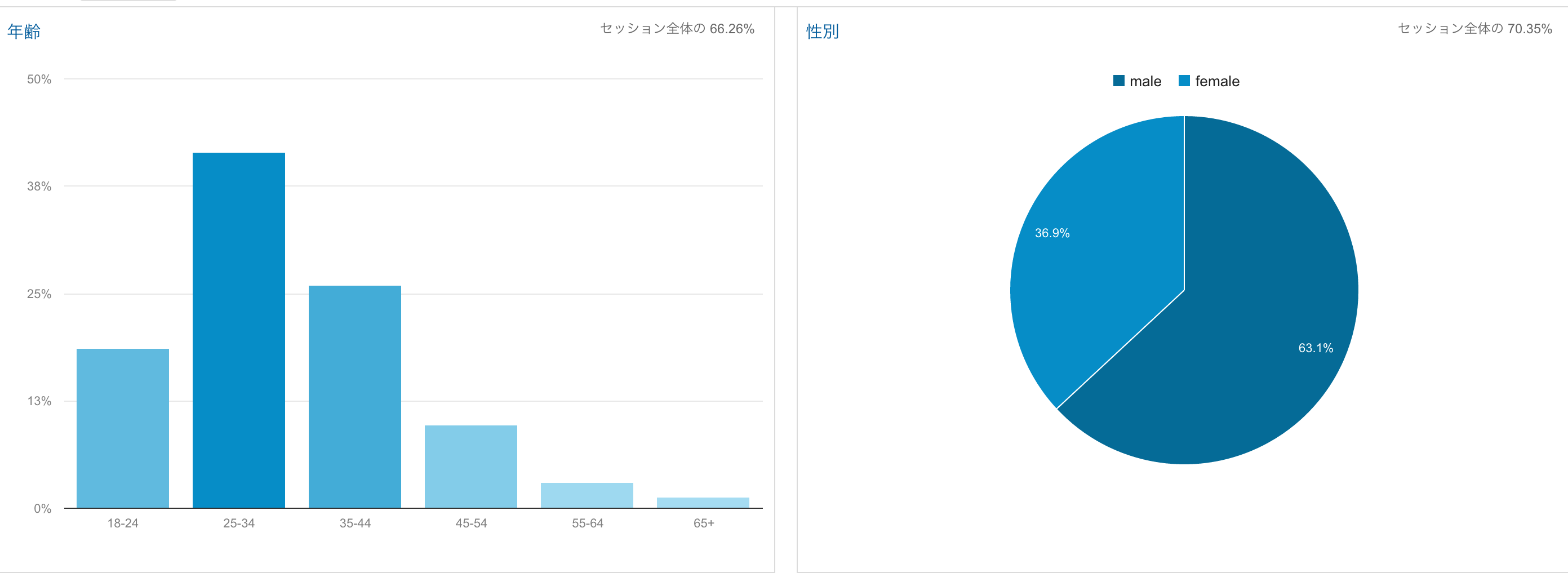This screenshot has height=577, width=1568.
Task: Click the 35-44 age bar
Action: pyautogui.click(x=355, y=396)
